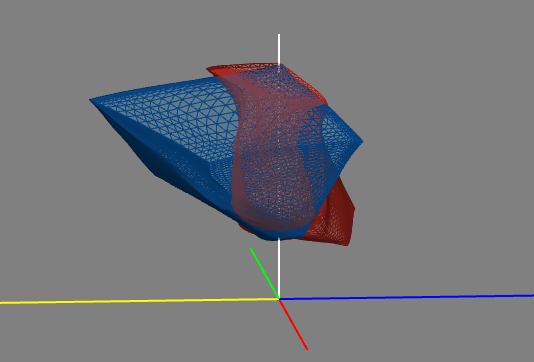
Task: Click the red axis line below the origin
Action: pyautogui.click(x=294, y=324)
